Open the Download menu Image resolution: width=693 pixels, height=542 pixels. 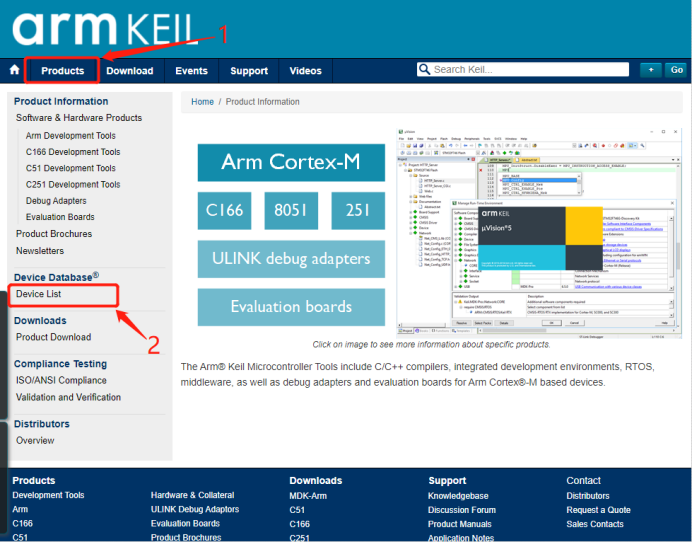[129, 71]
